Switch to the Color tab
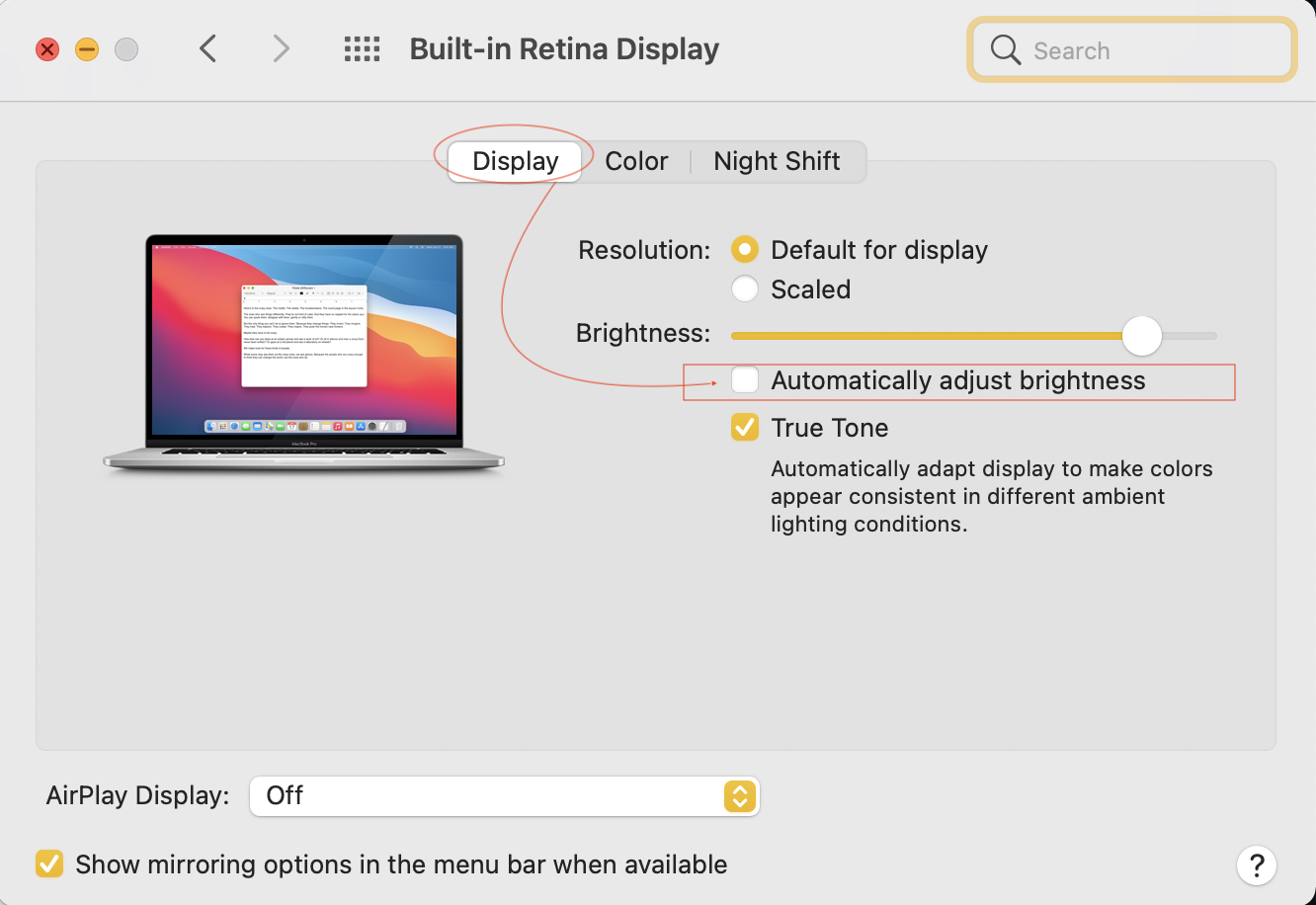The image size is (1316, 905). coord(636,161)
